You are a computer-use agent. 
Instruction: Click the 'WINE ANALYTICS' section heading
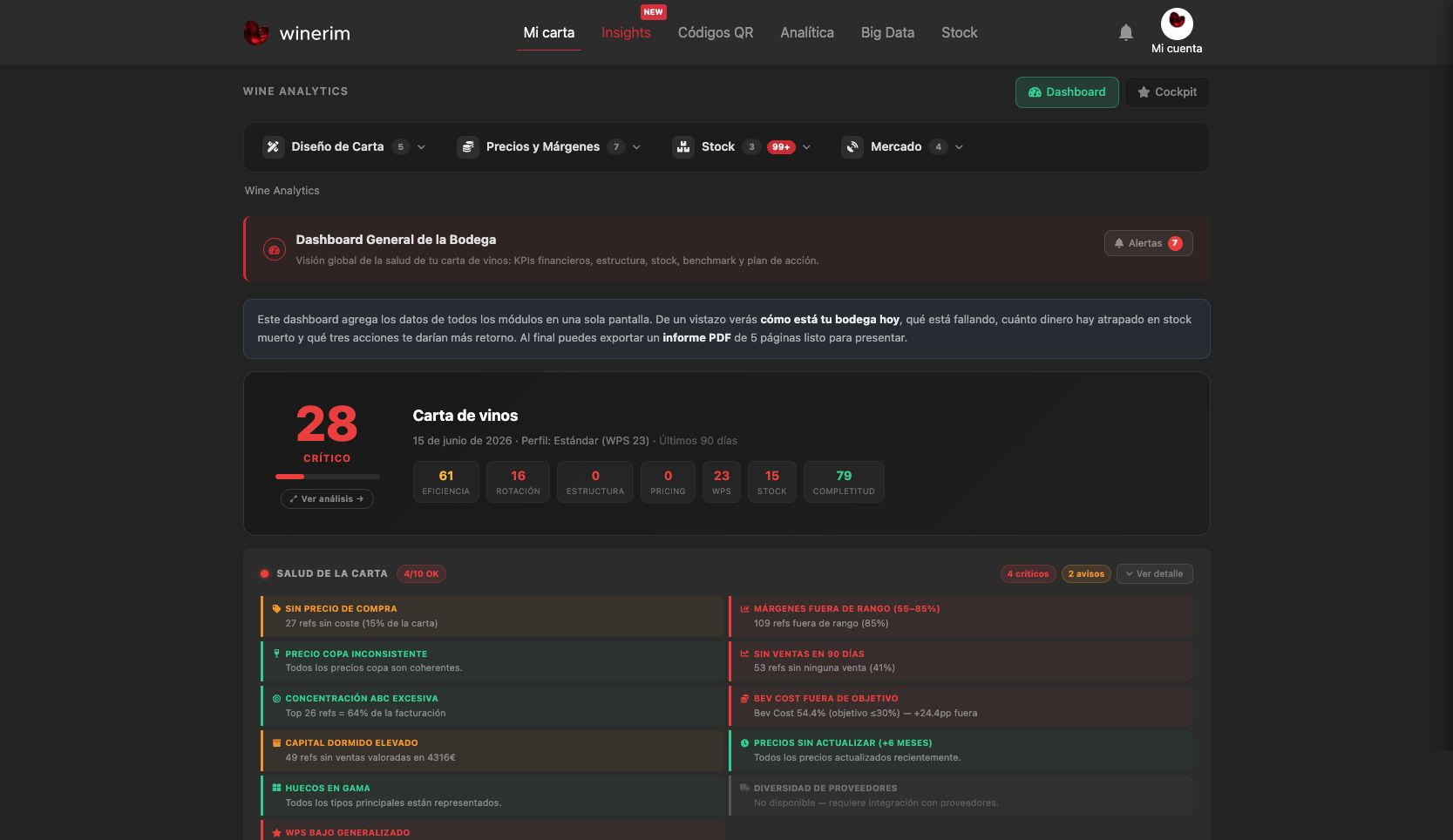(x=295, y=91)
